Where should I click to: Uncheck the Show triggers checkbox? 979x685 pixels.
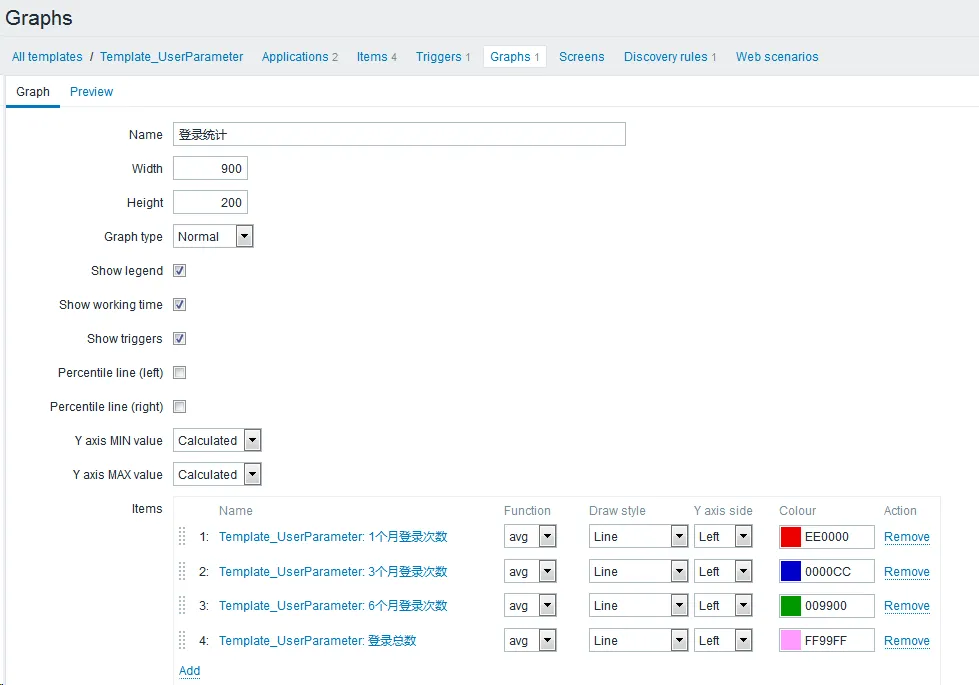pyautogui.click(x=179, y=338)
